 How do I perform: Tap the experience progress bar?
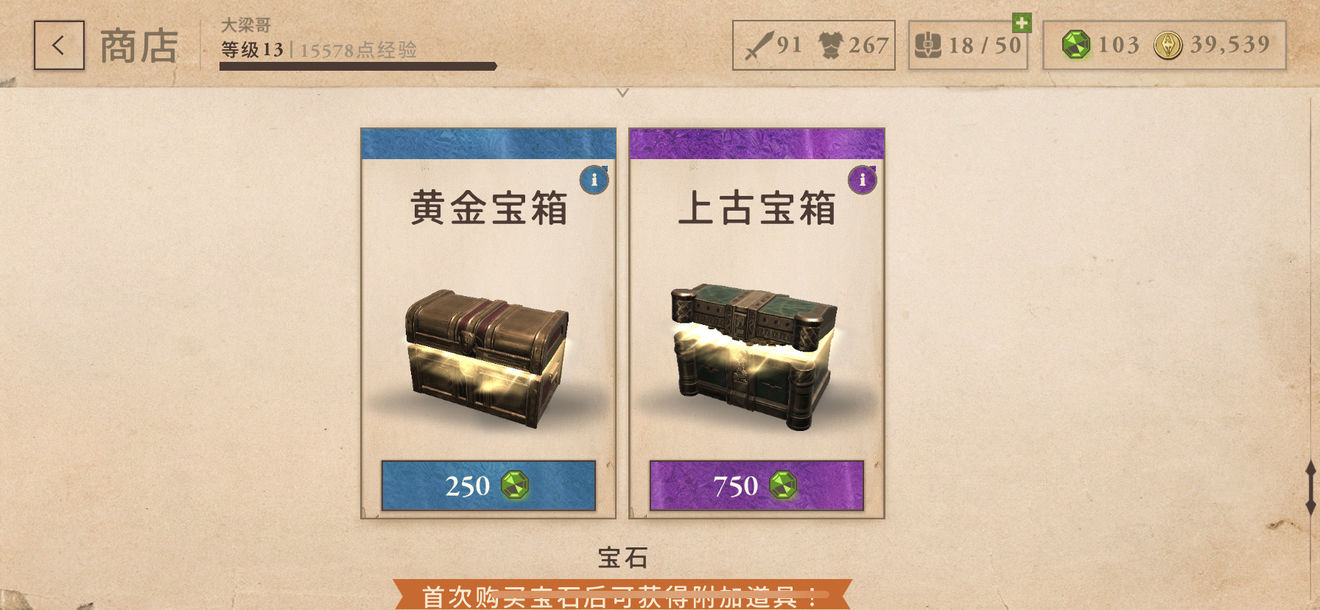pyautogui.click(x=358, y=67)
